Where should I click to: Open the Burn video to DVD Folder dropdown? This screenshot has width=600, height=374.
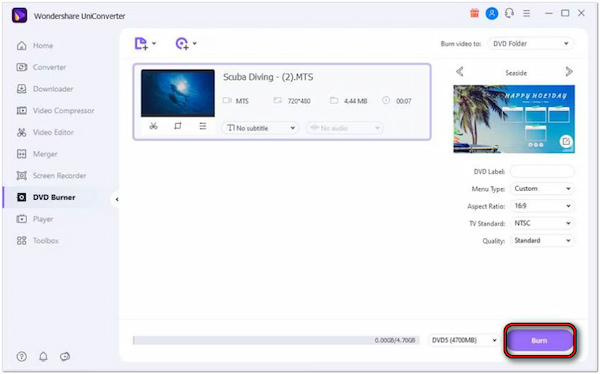tap(530, 44)
